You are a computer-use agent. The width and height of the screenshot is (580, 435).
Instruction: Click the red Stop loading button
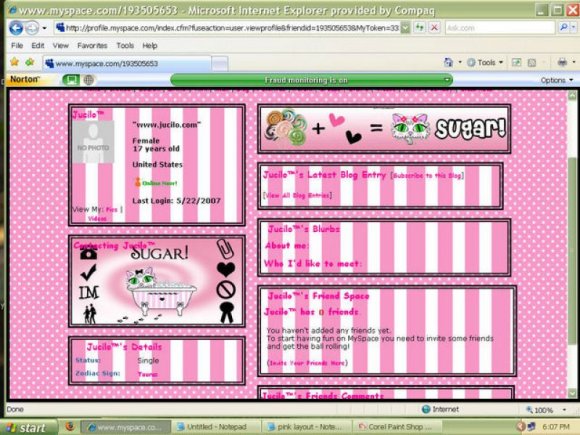tap(434, 27)
